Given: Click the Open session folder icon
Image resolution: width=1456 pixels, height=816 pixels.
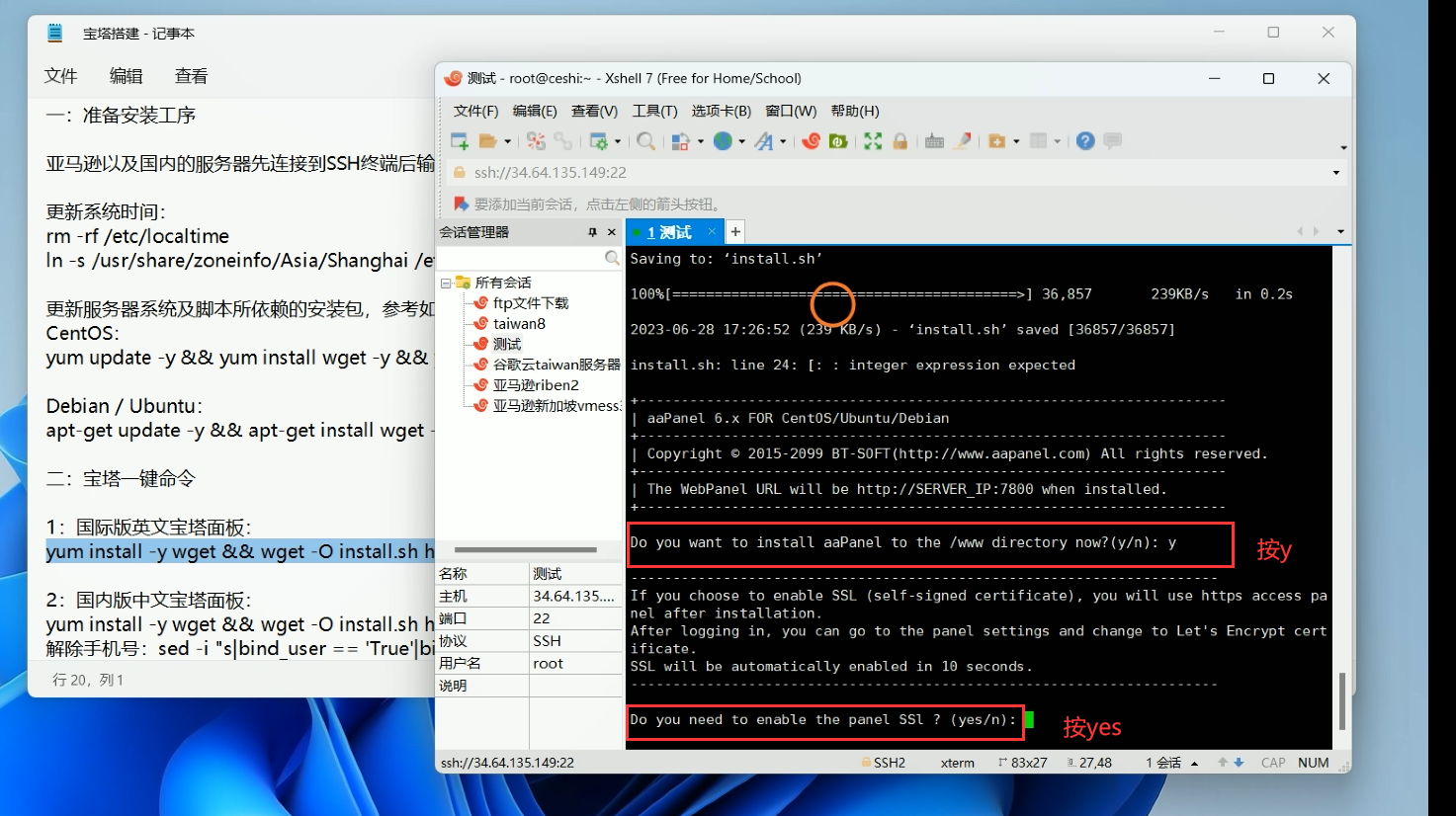Looking at the screenshot, I should pyautogui.click(x=487, y=141).
